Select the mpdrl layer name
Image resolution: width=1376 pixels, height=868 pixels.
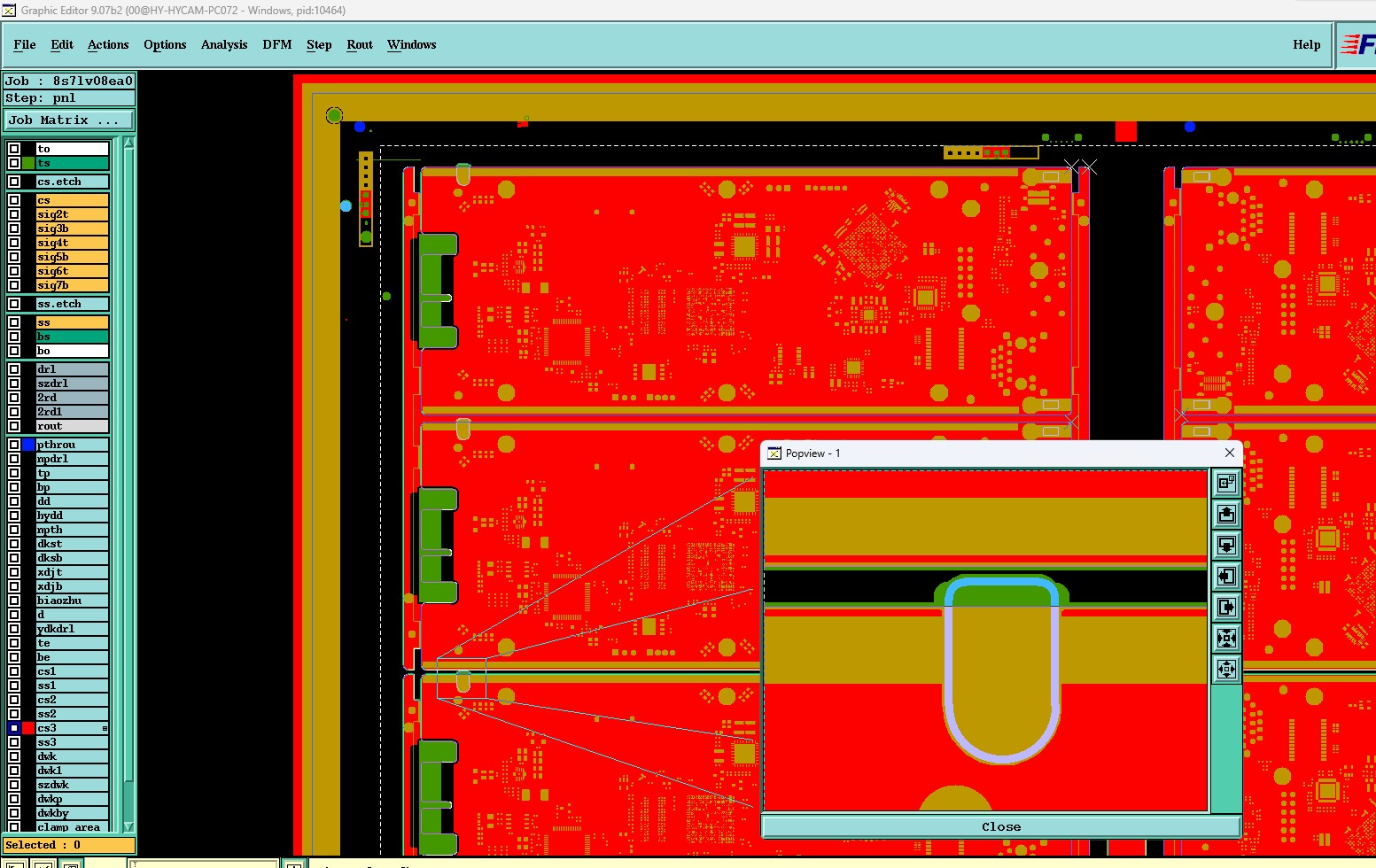click(73, 459)
